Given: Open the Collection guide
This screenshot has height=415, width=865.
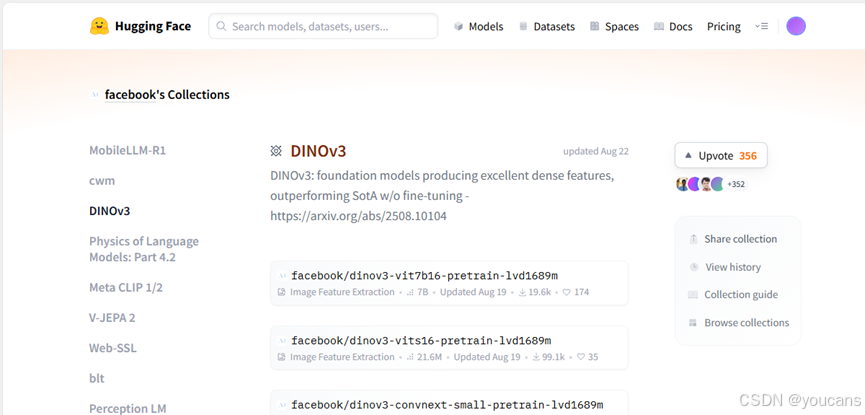Looking at the screenshot, I should (x=741, y=295).
